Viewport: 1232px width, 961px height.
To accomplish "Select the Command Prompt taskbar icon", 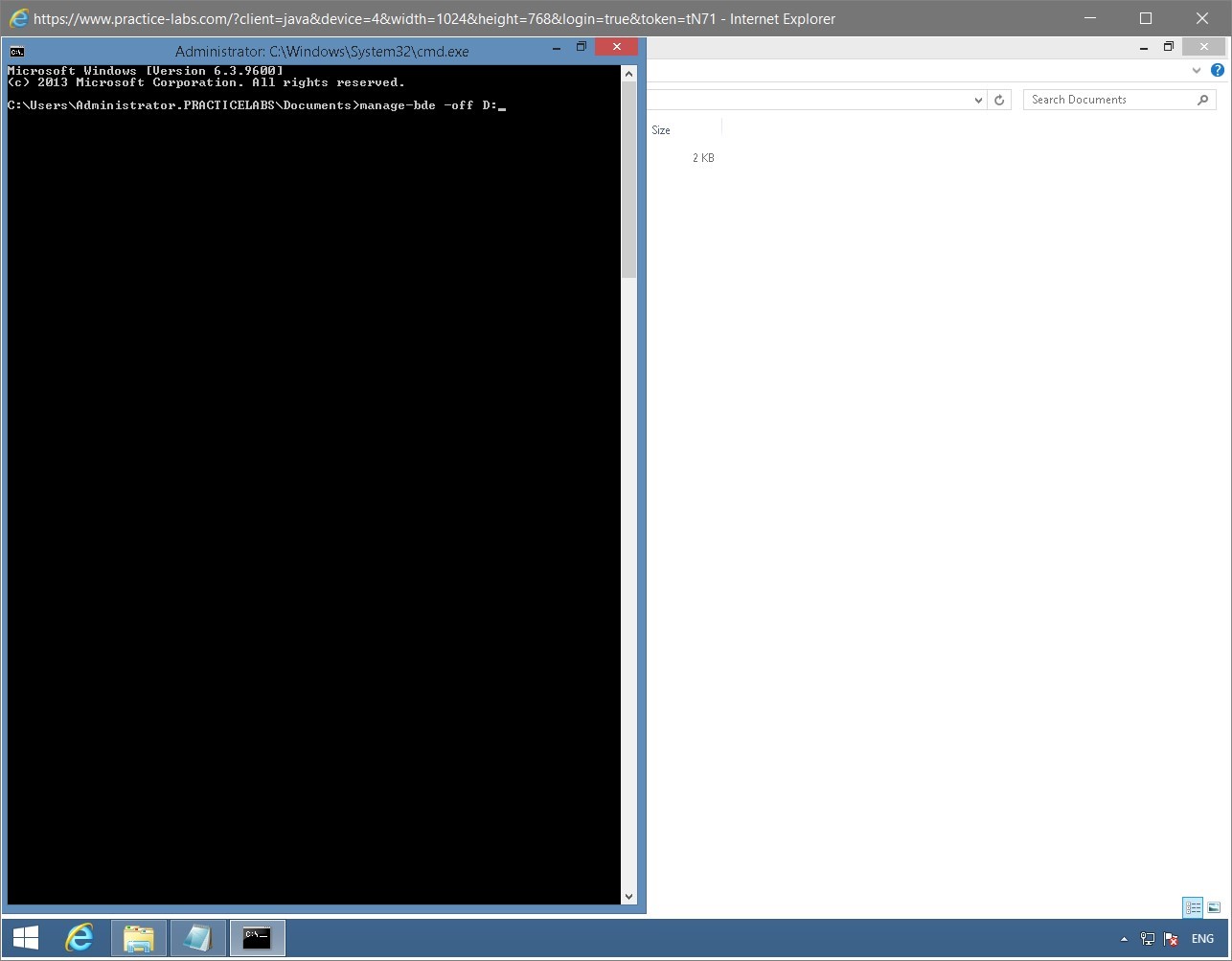I will [x=256, y=938].
